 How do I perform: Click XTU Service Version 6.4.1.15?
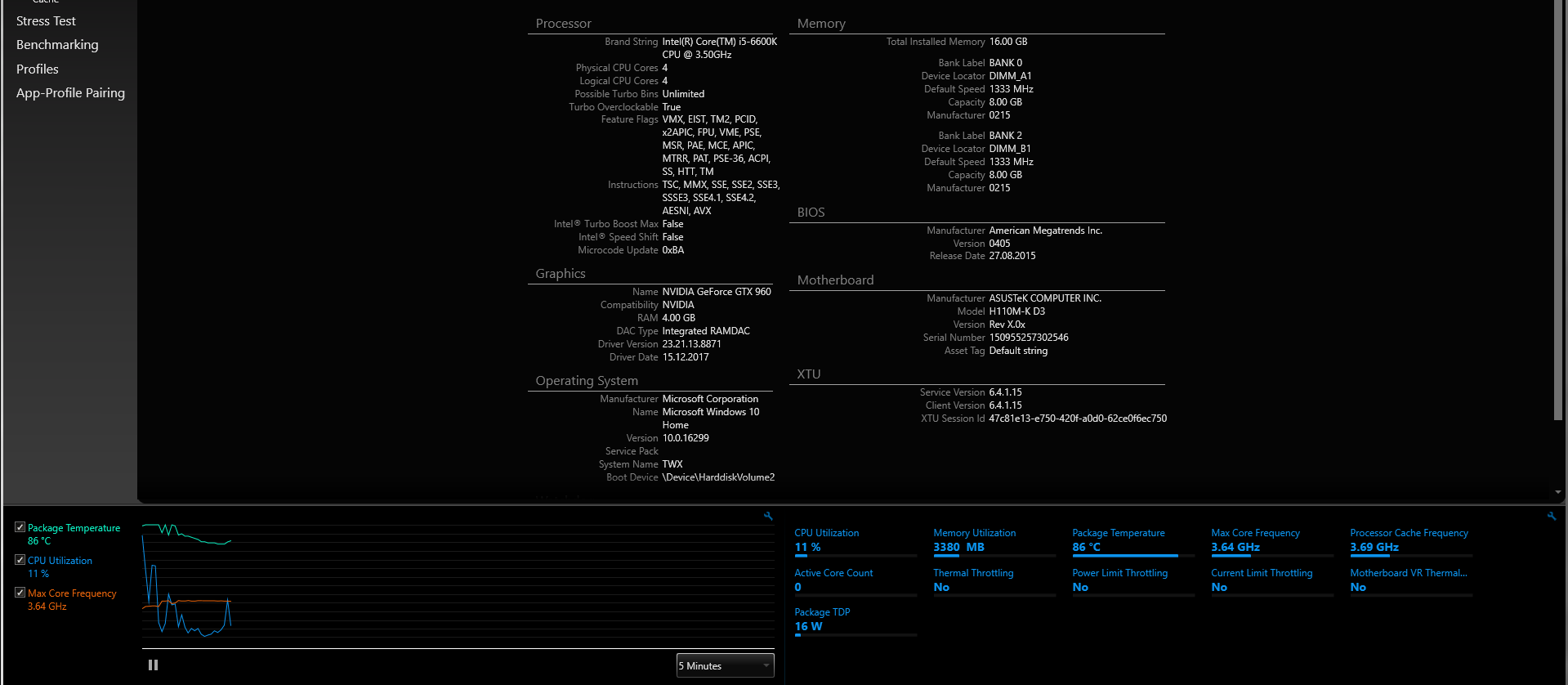pyautogui.click(x=1005, y=392)
